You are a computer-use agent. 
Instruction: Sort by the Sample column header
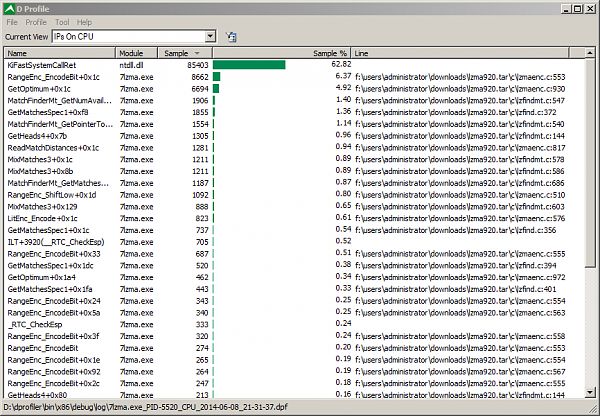pyautogui.click(x=185, y=53)
